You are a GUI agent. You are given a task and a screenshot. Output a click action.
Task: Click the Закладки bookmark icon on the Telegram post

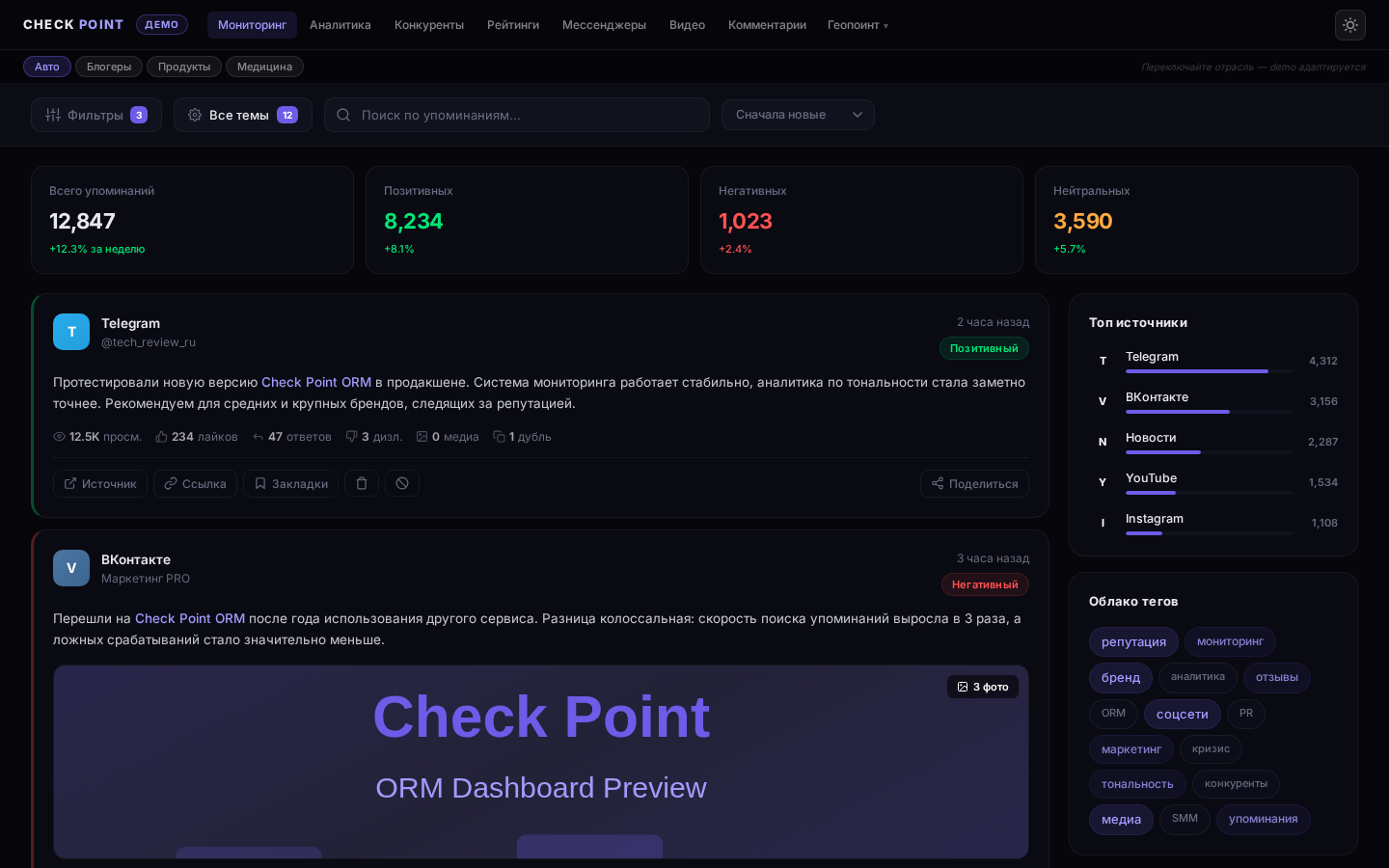pyautogui.click(x=260, y=483)
